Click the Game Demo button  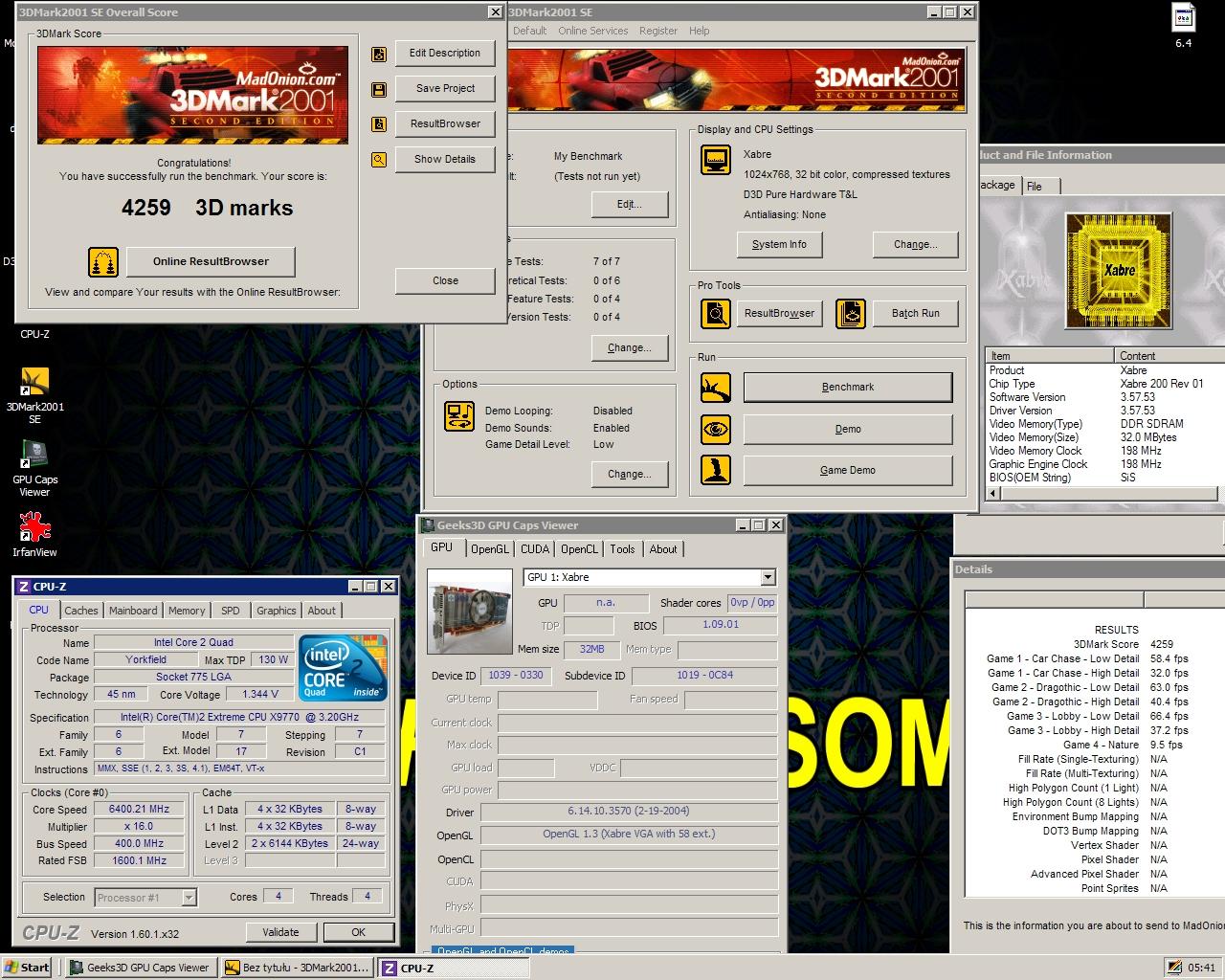click(848, 471)
